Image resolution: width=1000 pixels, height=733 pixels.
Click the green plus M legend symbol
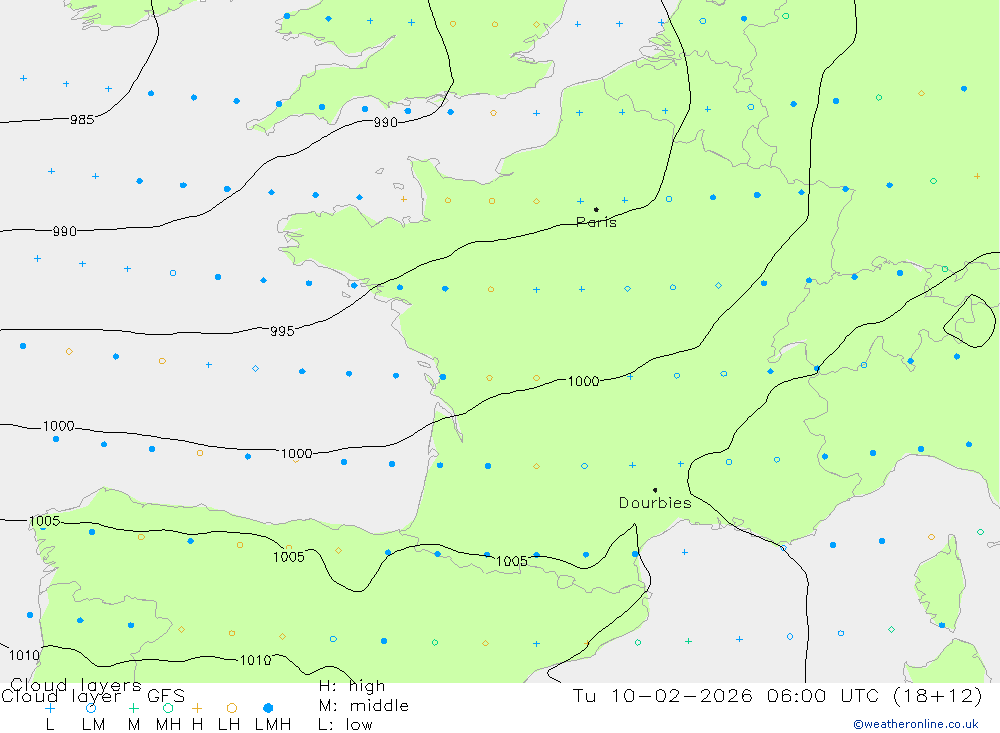133,708
